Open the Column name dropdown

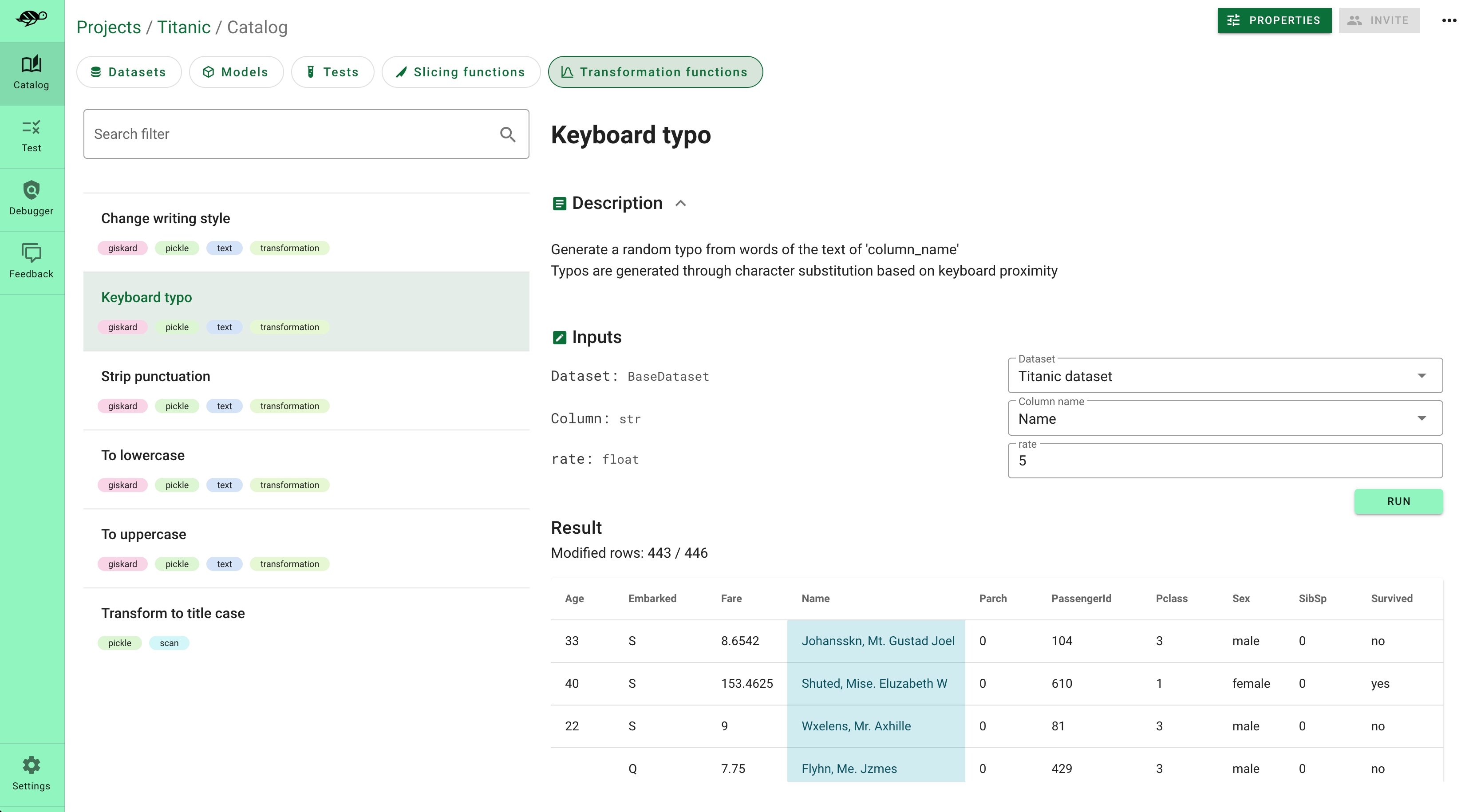tap(1225, 418)
